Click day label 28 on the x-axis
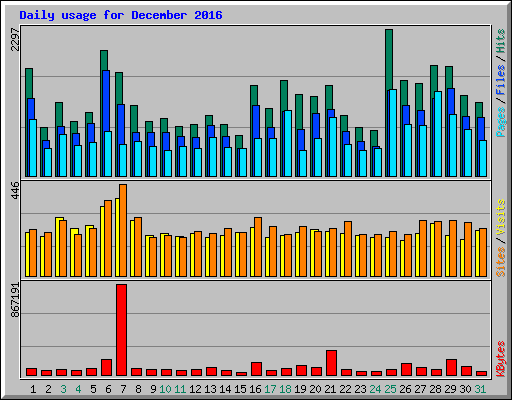 click(435, 389)
